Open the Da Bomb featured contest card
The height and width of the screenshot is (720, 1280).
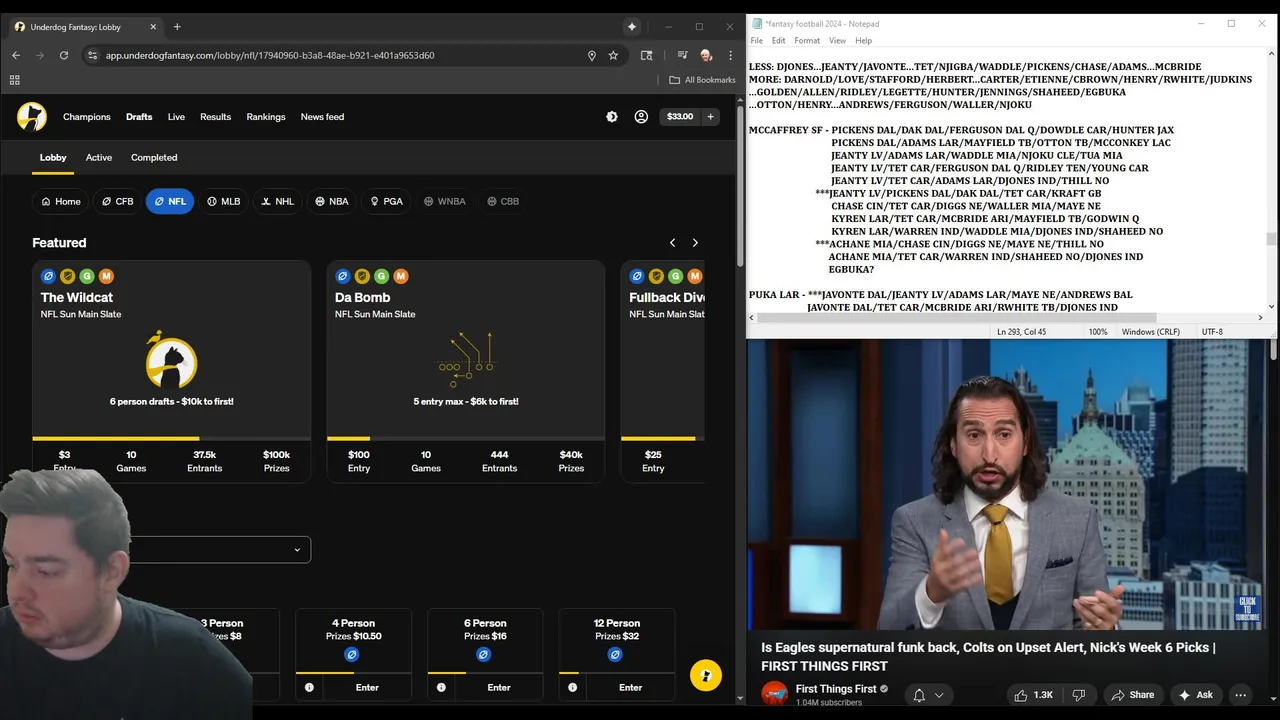point(465,372)
